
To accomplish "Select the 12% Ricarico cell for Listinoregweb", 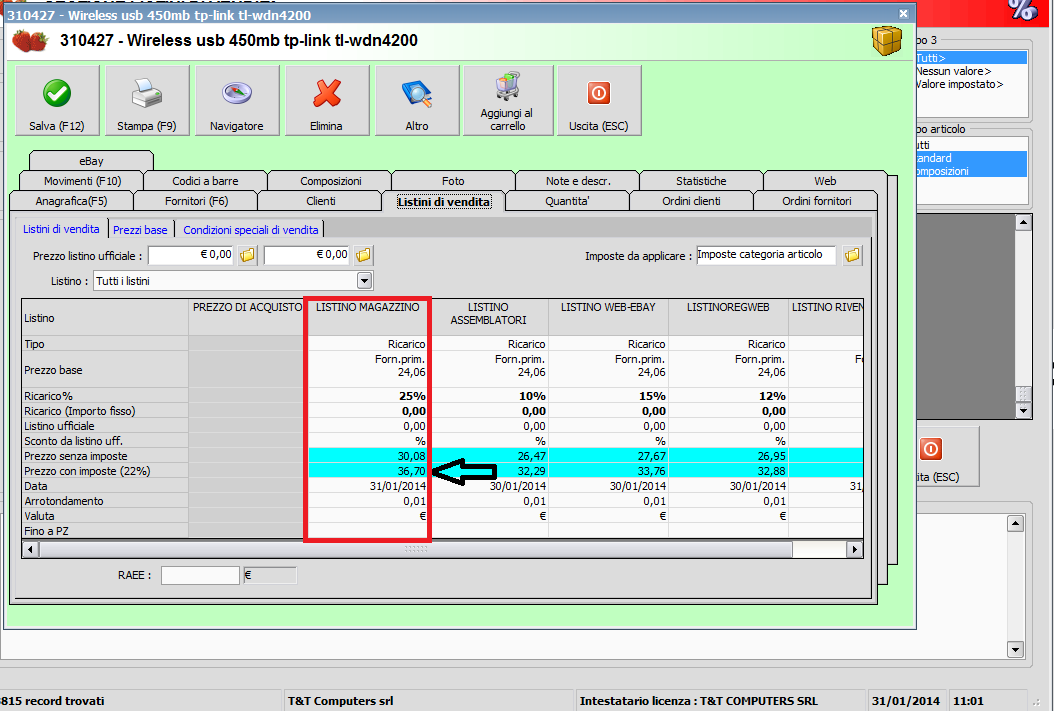I will (x=728, y=396).
